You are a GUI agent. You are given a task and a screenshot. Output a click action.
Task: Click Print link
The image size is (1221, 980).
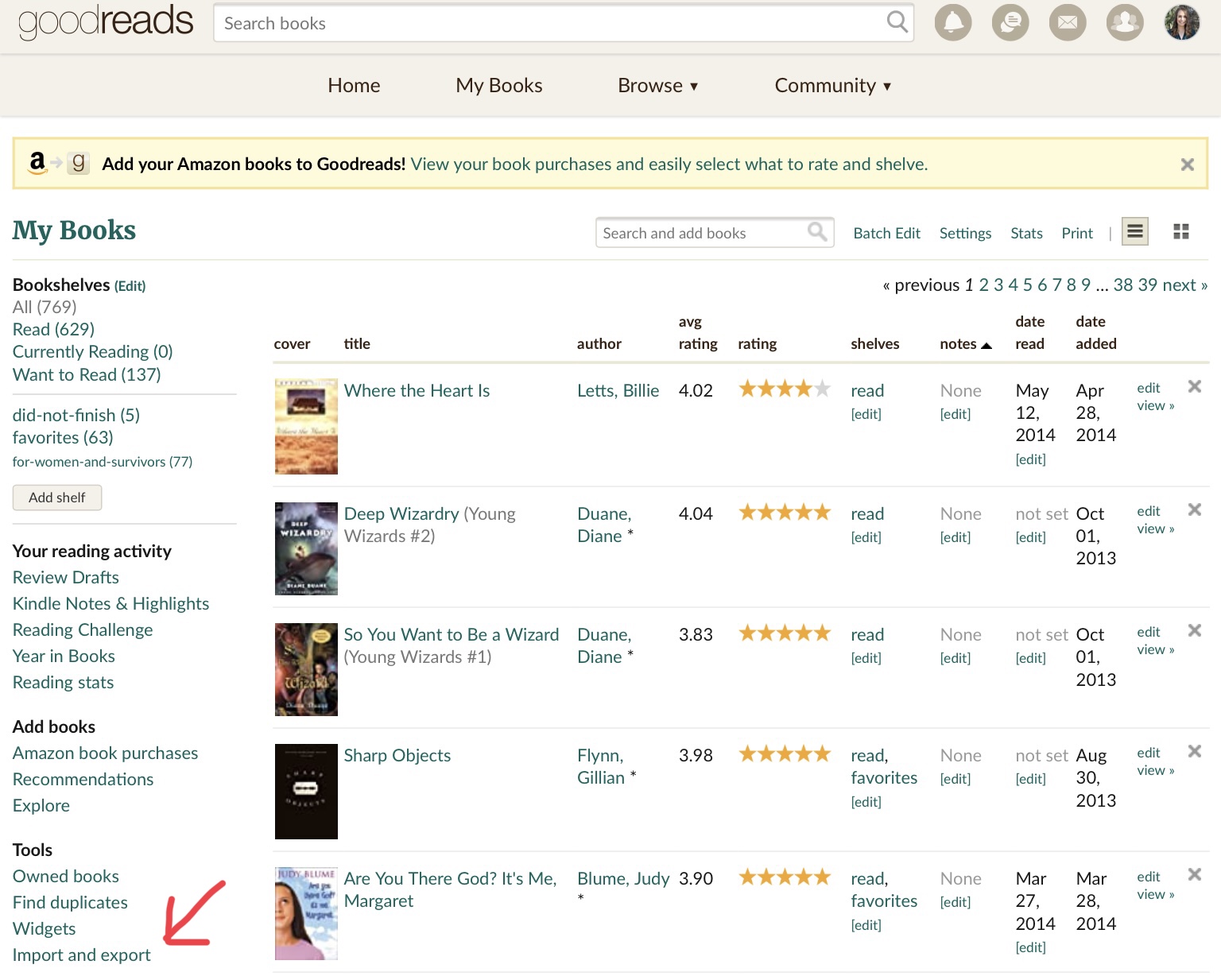1077,233
